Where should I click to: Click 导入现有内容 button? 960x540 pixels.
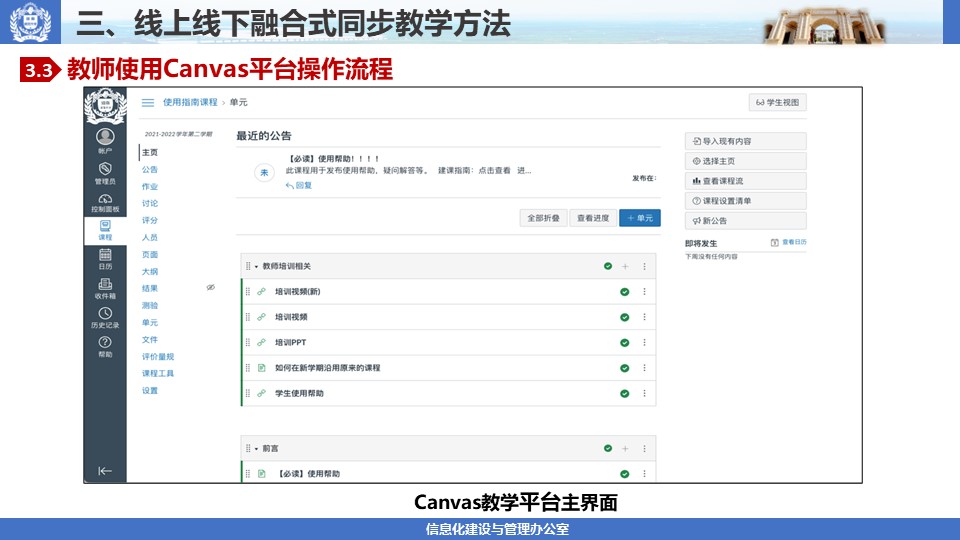point(745,141)
